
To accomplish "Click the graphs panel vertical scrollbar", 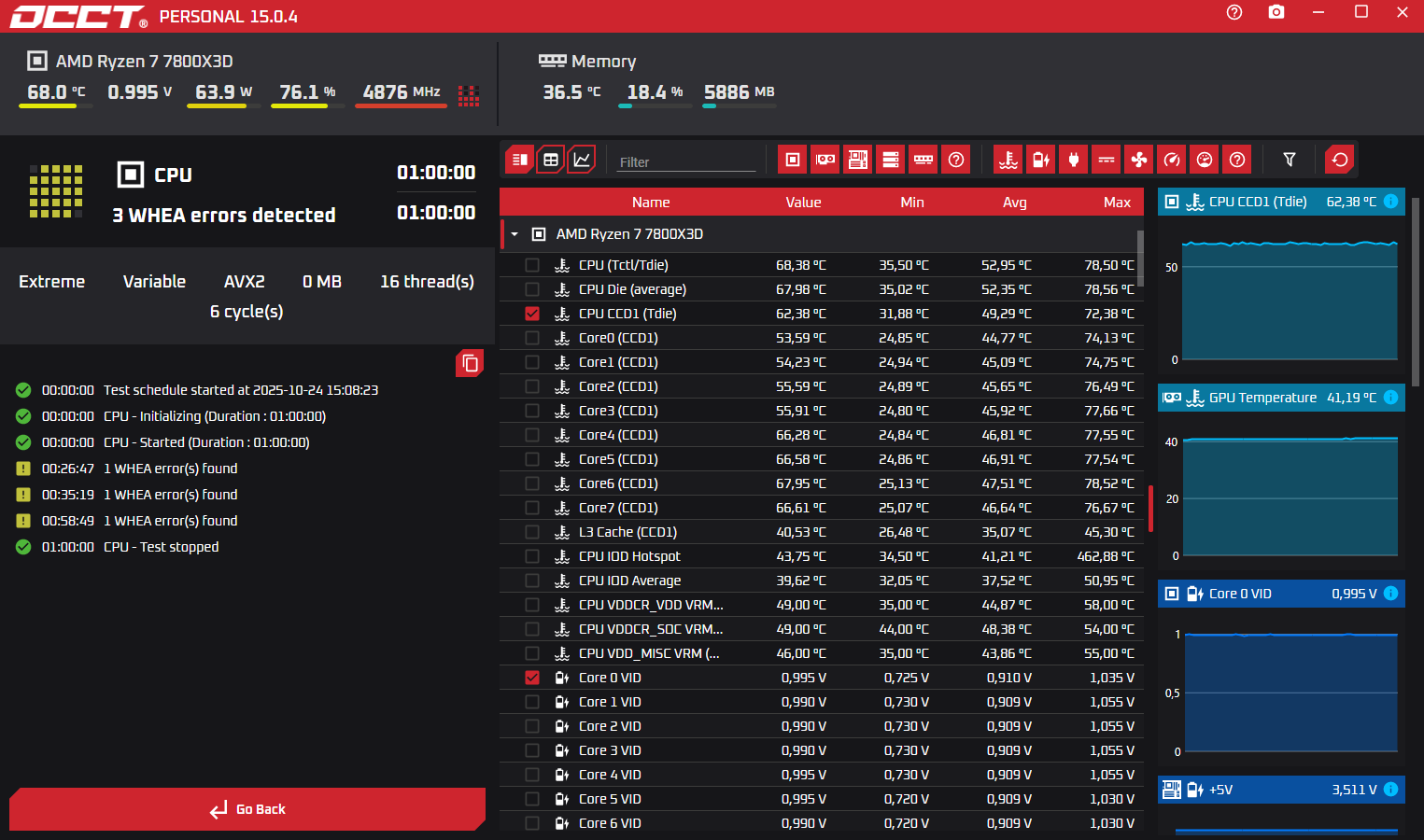I will (1417, 291).
